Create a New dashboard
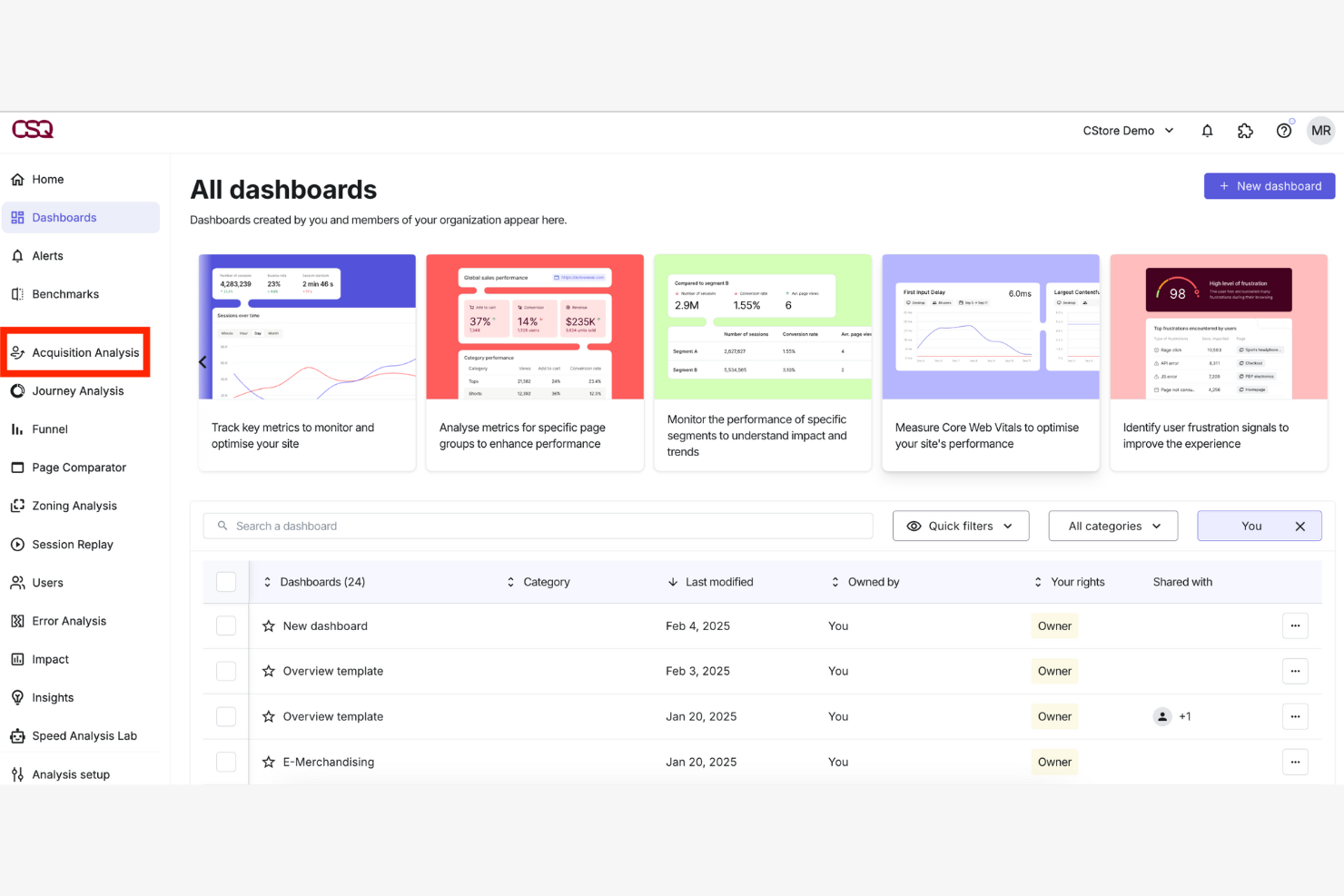 tap(1269, 185)
